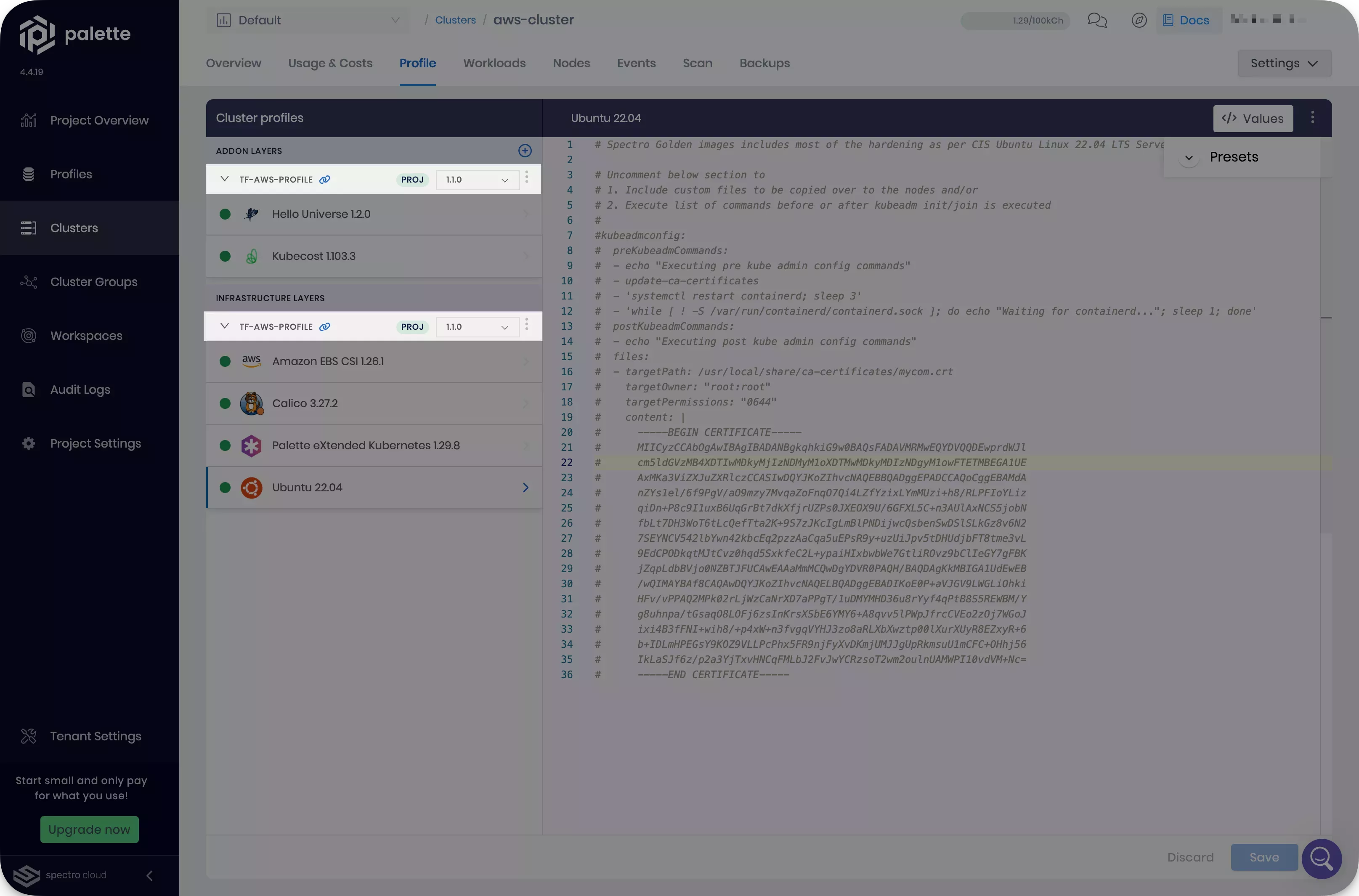
Task: Click the search magnifier at bottom right
Action: [x=1322, y=858]
